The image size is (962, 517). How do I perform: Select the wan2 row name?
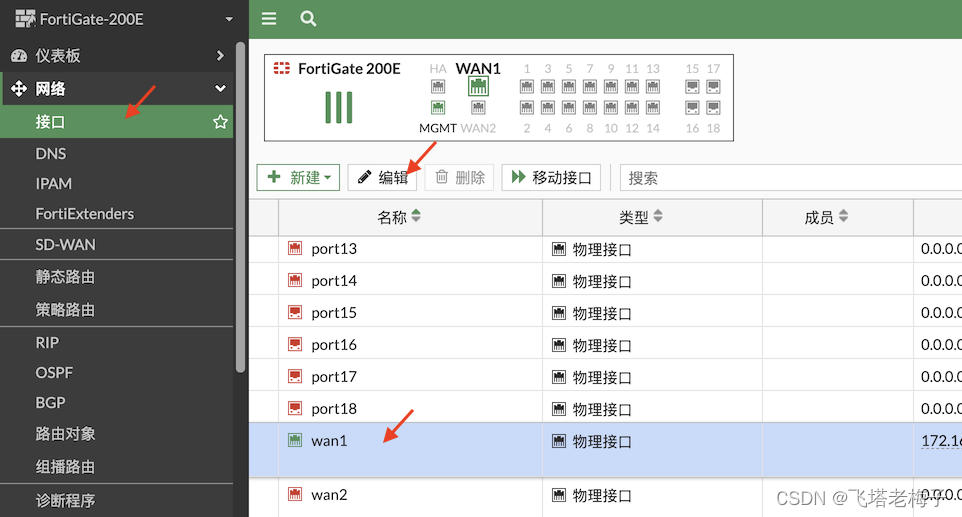(329, 494)
